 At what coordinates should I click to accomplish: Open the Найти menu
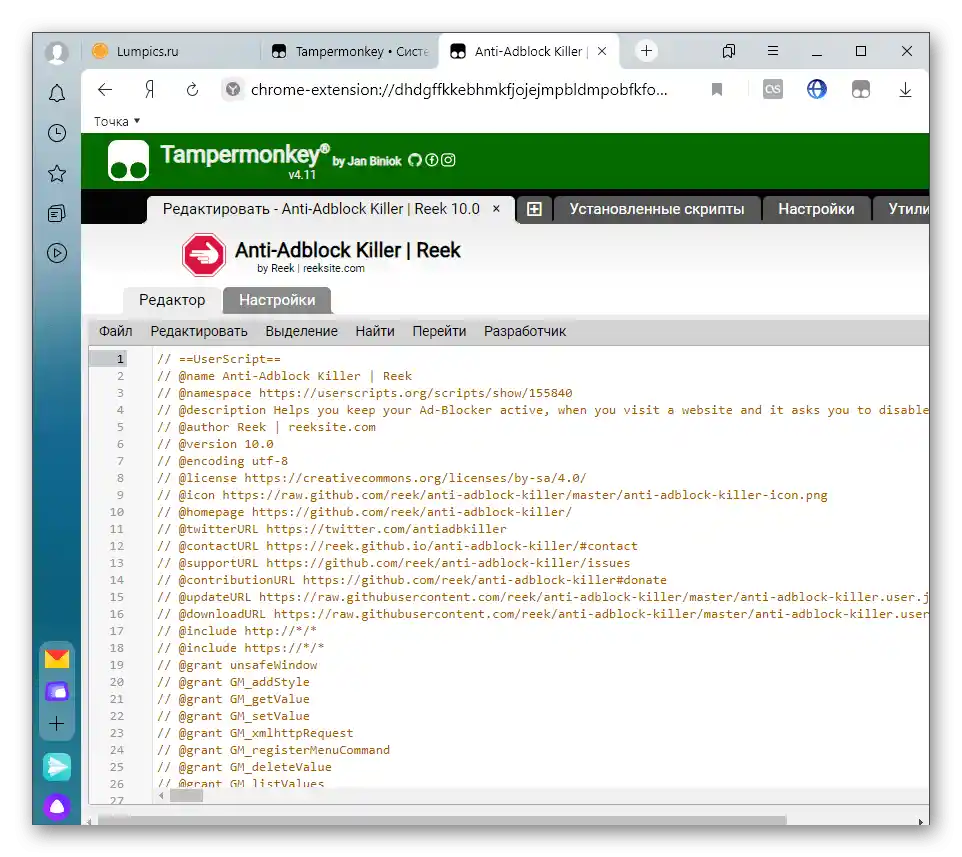(x=375, y=331)
